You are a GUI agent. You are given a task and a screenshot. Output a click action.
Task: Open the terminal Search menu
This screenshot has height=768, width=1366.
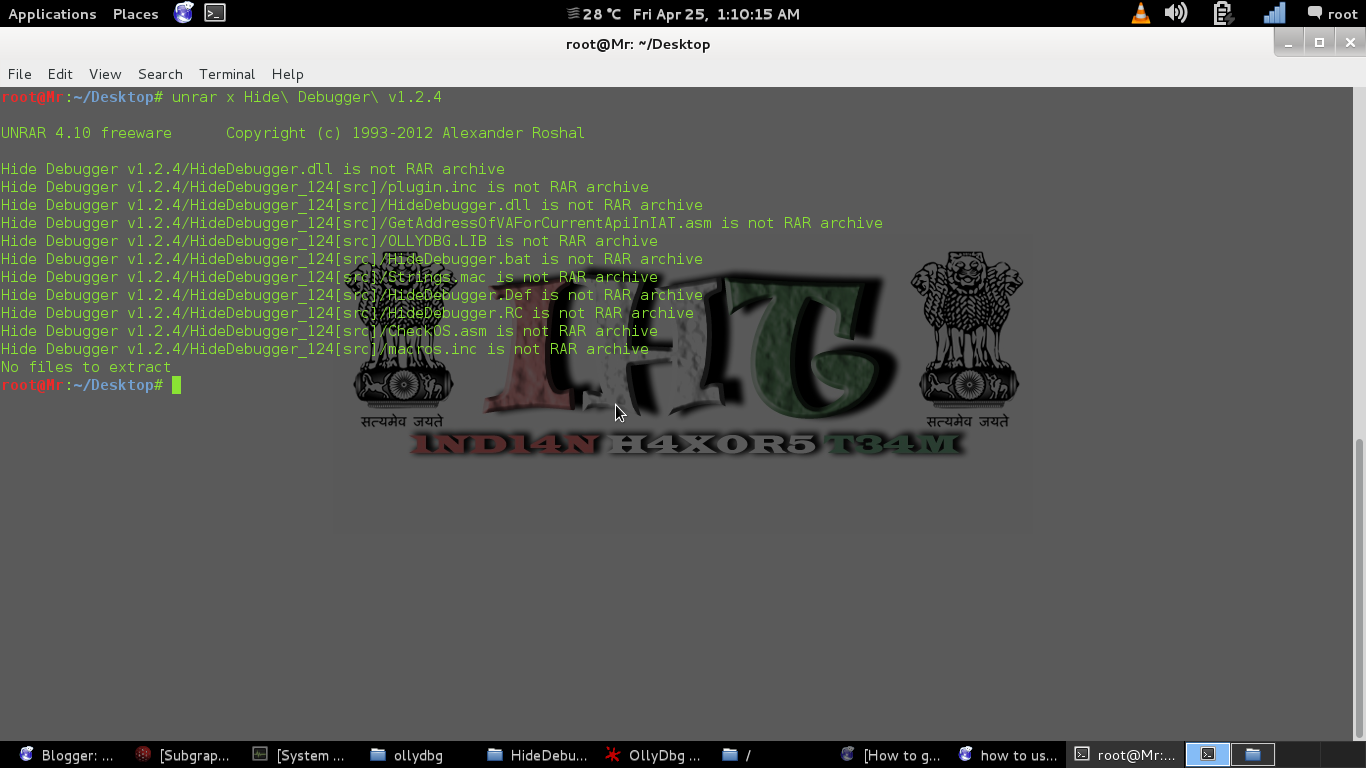[160, 74]
